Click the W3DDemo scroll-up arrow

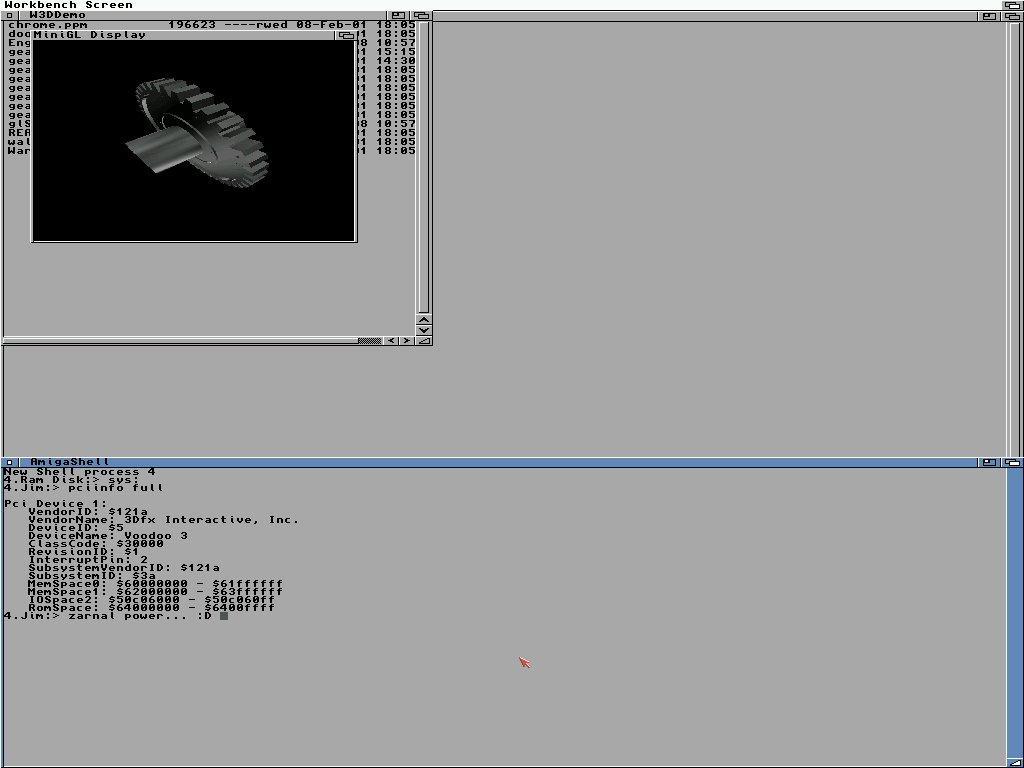(423, 320)
